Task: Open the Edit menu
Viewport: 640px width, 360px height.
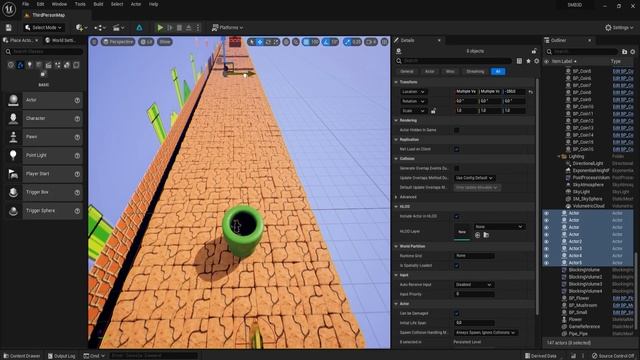Action: coord(40,4)
